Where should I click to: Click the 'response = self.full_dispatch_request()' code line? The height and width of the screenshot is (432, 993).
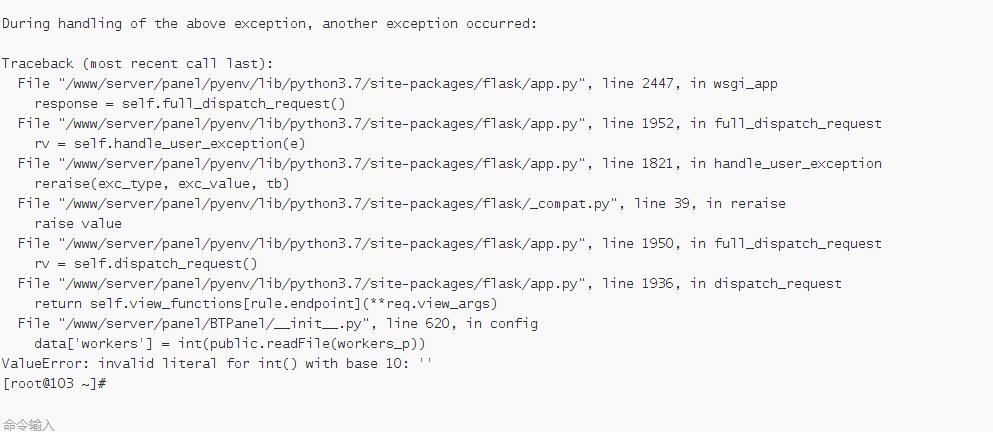pyautogui.click(x=190, y=104)
